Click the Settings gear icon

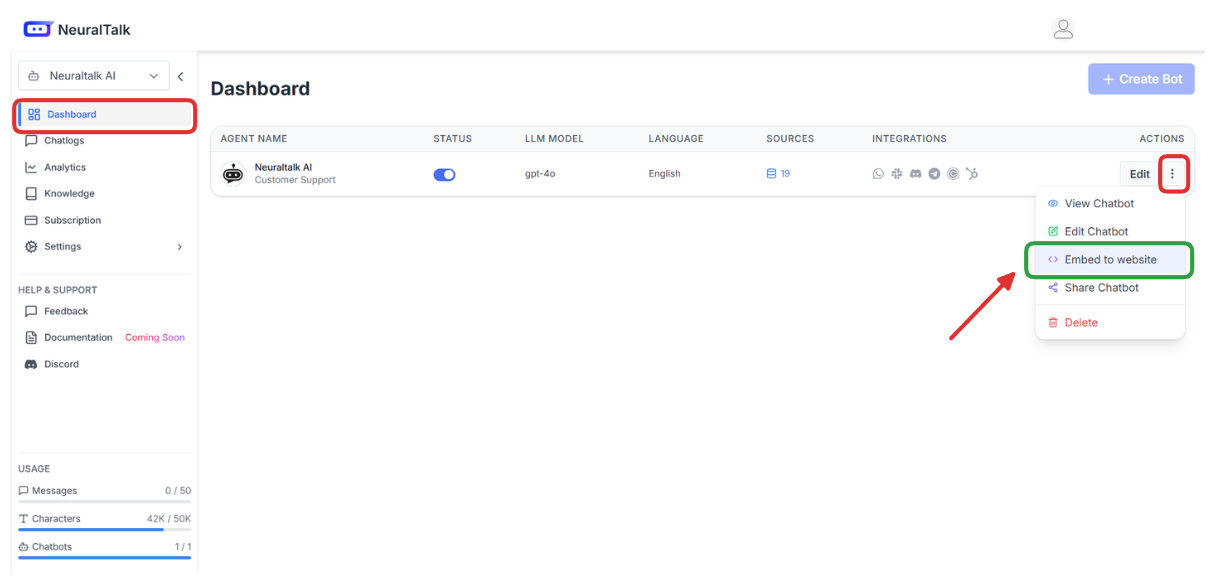(x=31, y=246)
